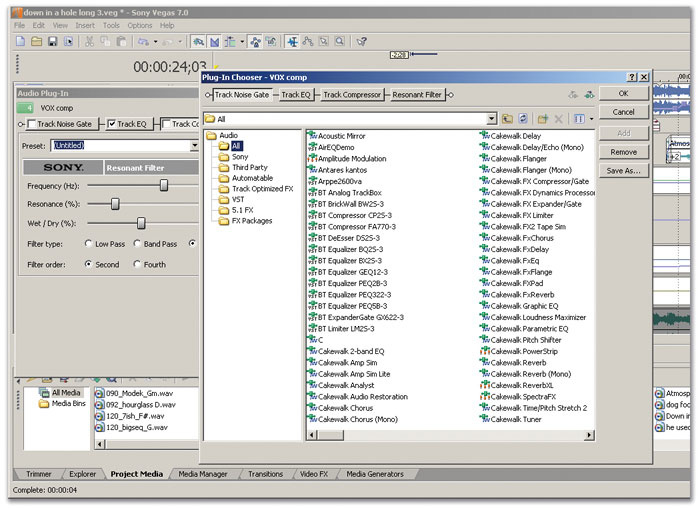Open the Preset dropdown arrow
Screen dimensions: 700x508
[195, 146]
